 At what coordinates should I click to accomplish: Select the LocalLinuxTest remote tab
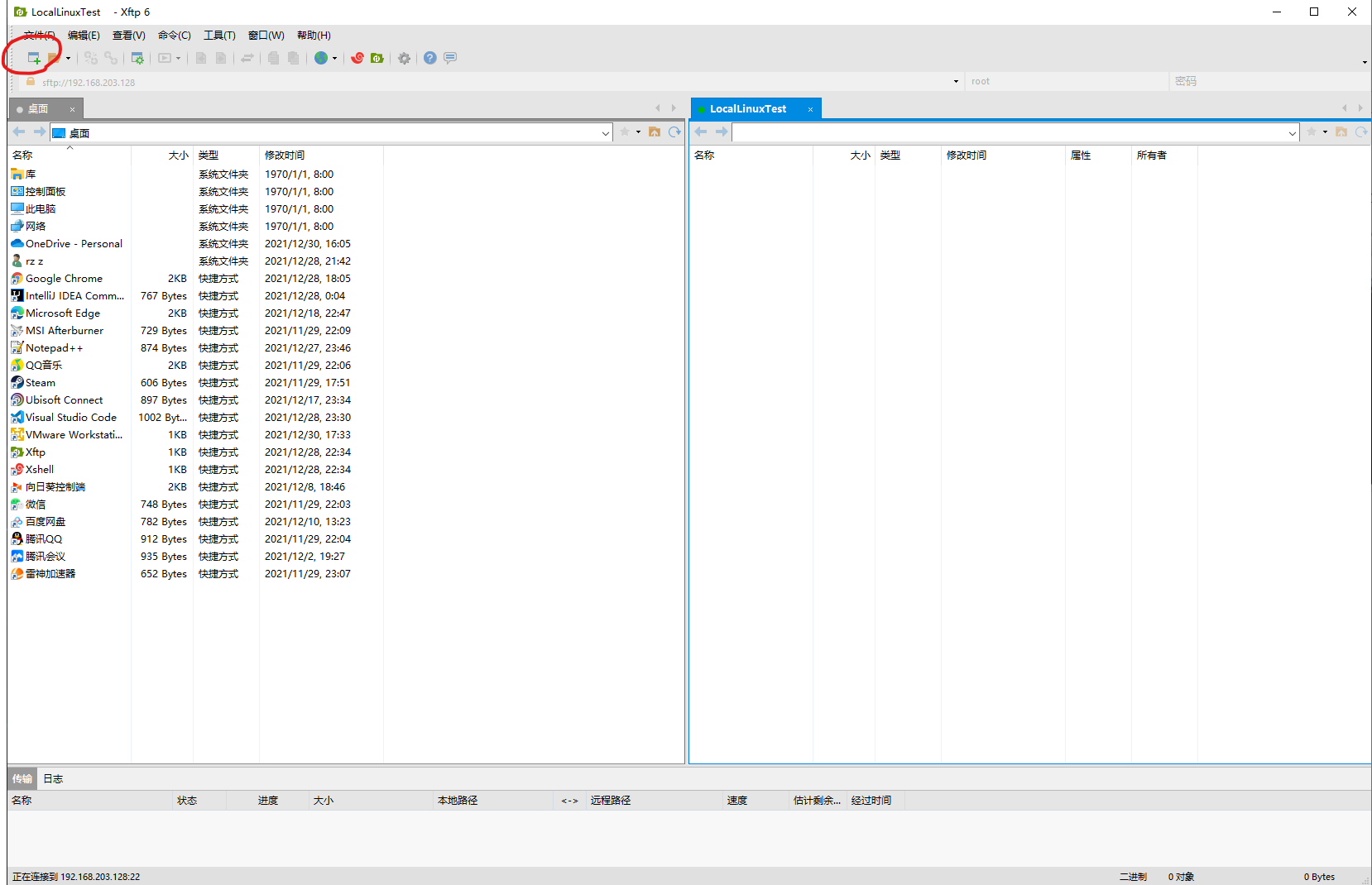pyautogui.click(x=748, y=109)
